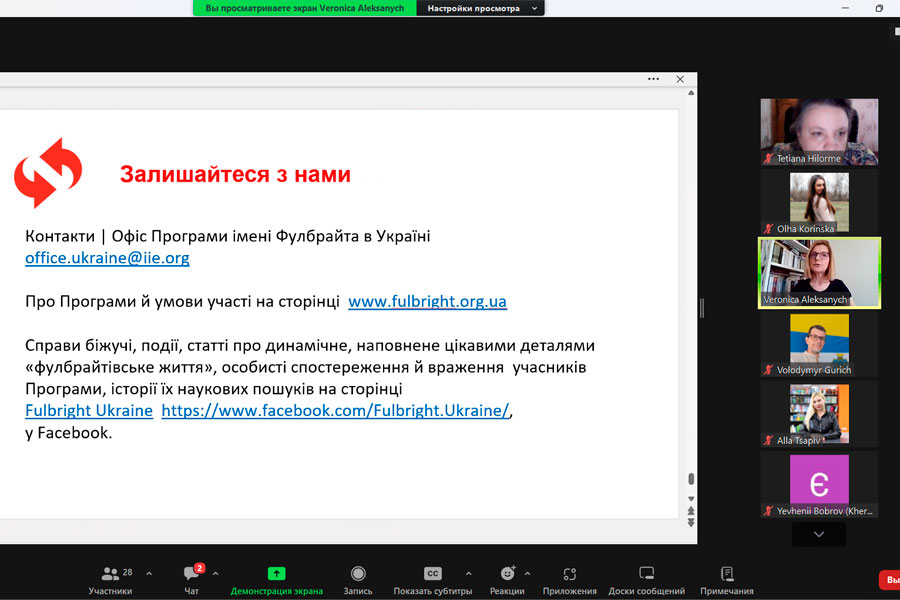Viewport: 900px width, 600px height.
Task: Open Whiteboards (Доски сообщений) icon
Action: [x=646, y=573]
